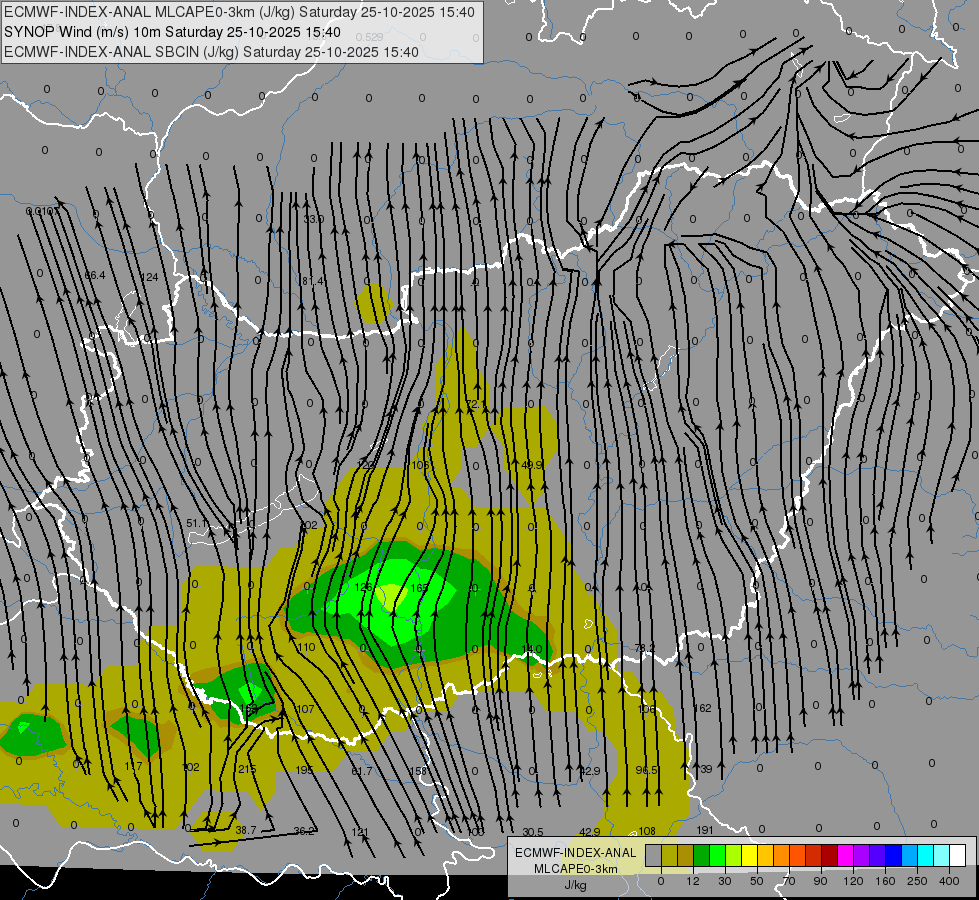Pick the deep blue legend swatch
This screenshot has width=979, height=900.
point(893,855)
